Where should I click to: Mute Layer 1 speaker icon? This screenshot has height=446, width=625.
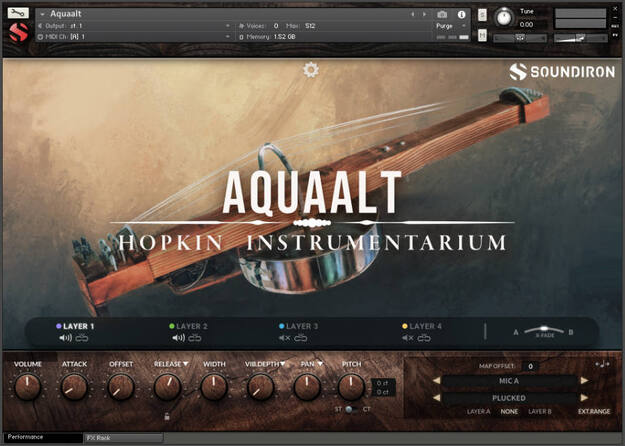tap(66, 338)
